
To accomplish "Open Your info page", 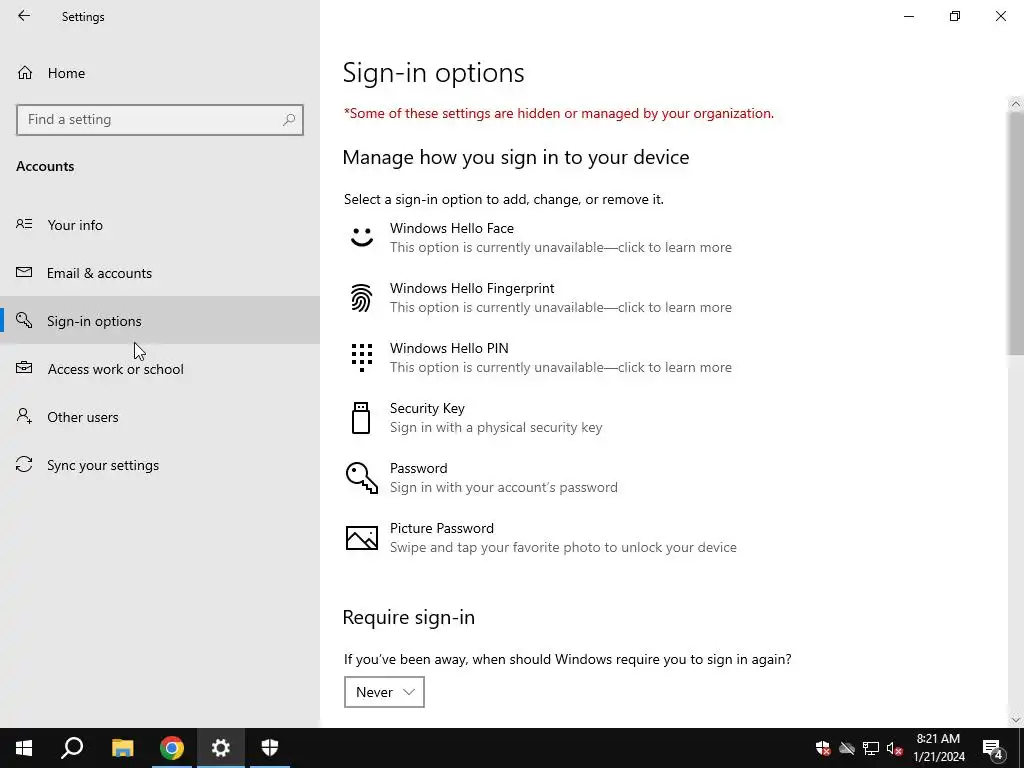I will click(160, 225).
